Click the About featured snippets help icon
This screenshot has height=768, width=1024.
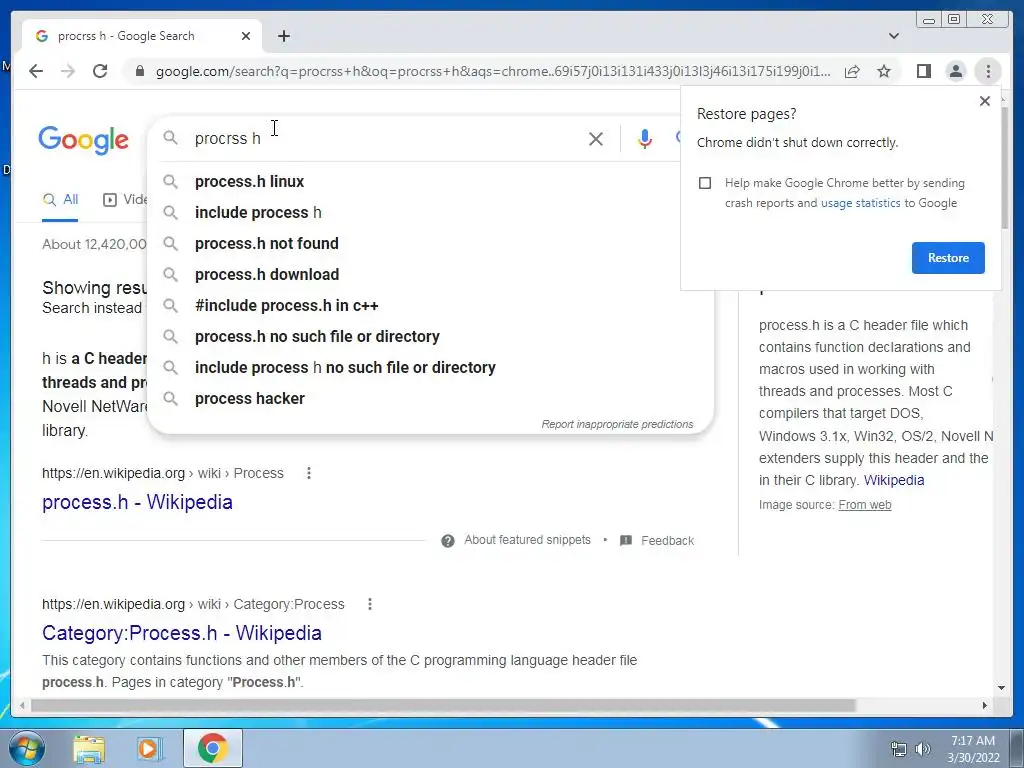tap(447, 541)
